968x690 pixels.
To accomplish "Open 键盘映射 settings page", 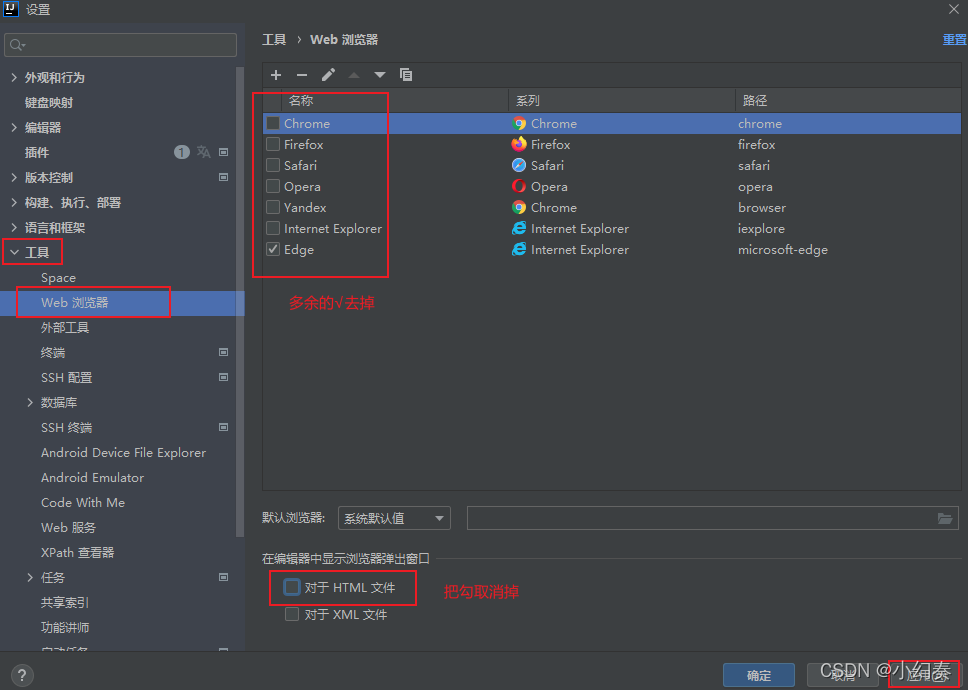I will coord(49,102).
